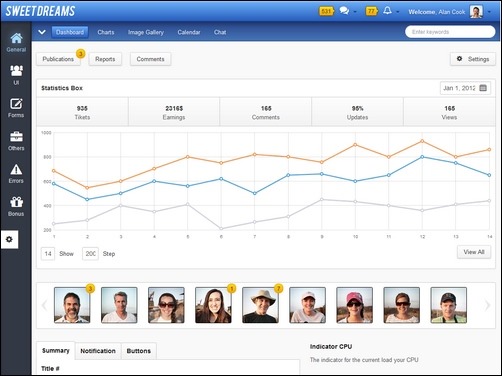502x376 pixels.
Task: Open the Others briefcase icon
Action: coord(16,137)
